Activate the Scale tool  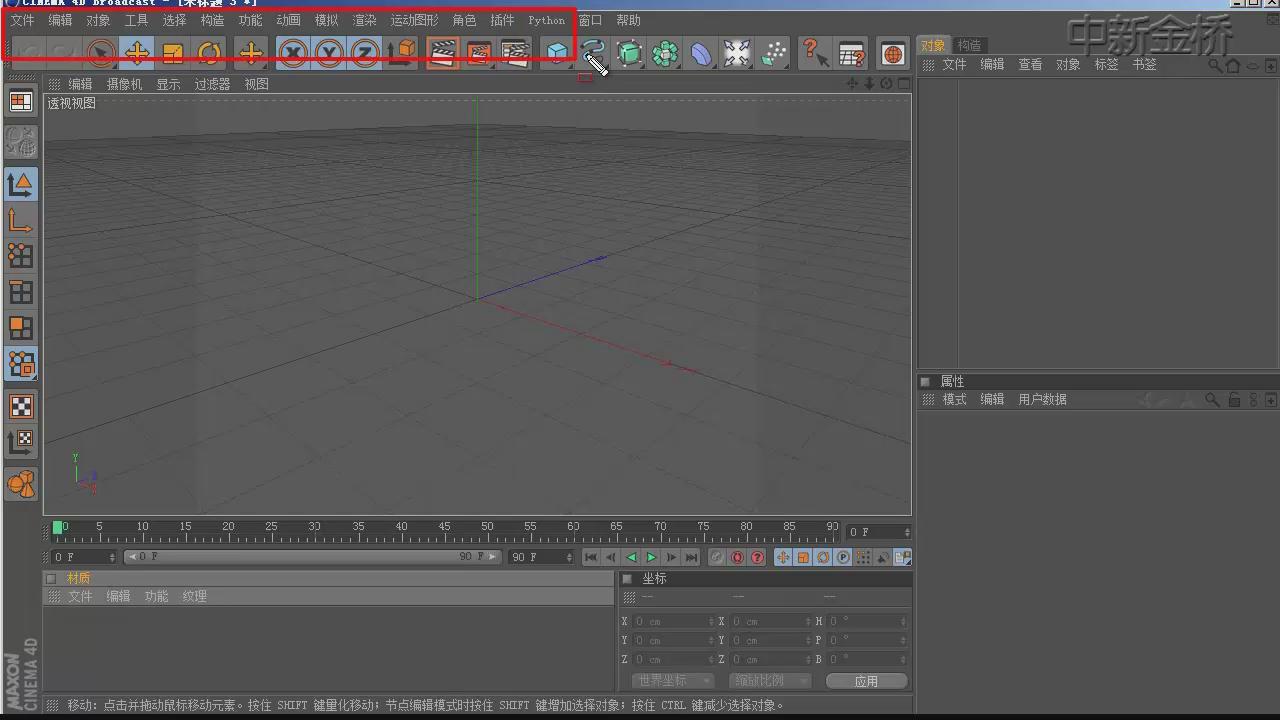click(173, 53)
